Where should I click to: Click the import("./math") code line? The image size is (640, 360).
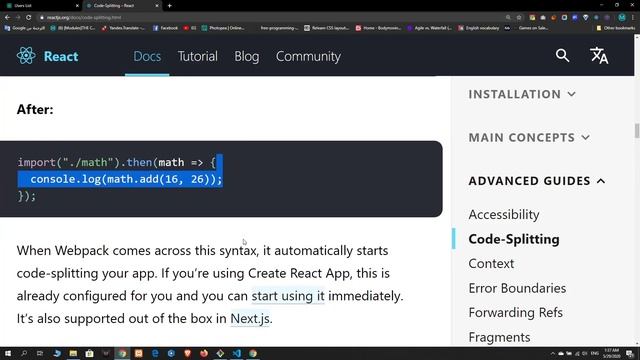click(116, 162)
